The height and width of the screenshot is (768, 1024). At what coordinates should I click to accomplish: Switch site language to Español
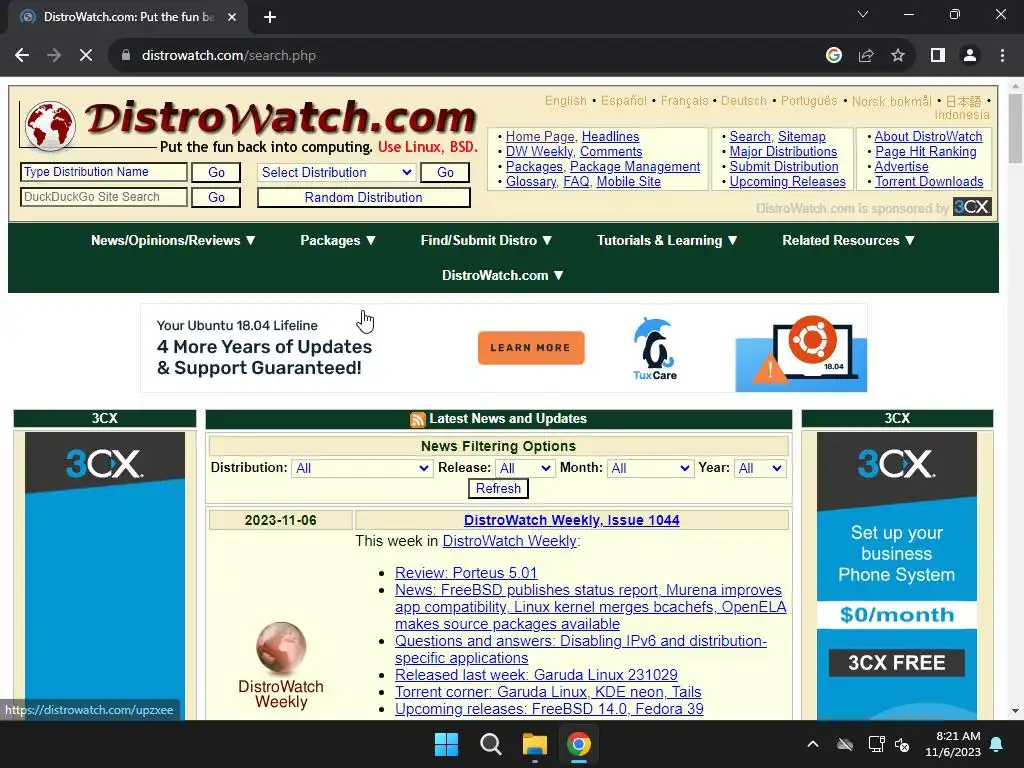tap(624, 101)
